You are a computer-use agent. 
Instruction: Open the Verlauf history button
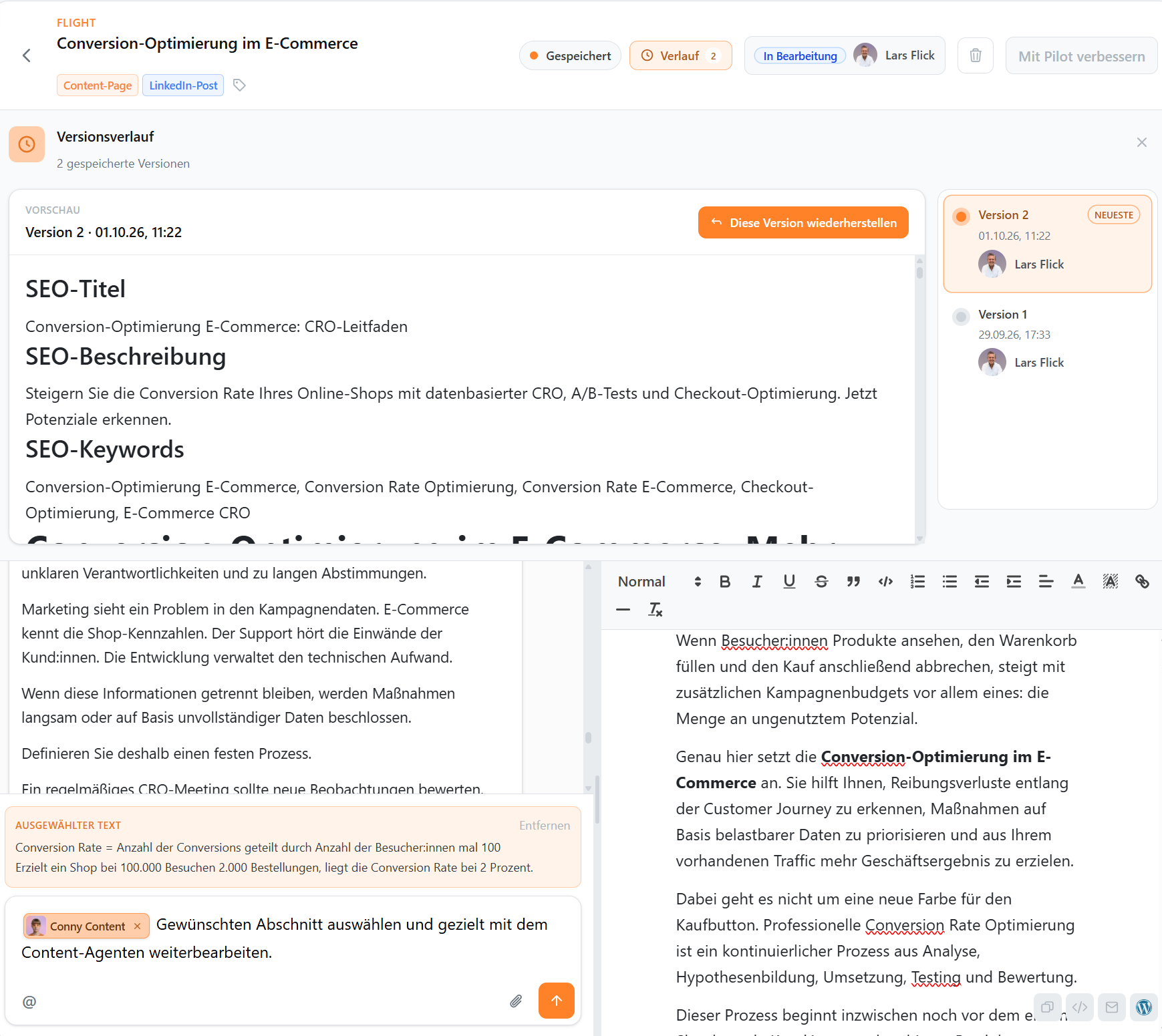point(680,55)
